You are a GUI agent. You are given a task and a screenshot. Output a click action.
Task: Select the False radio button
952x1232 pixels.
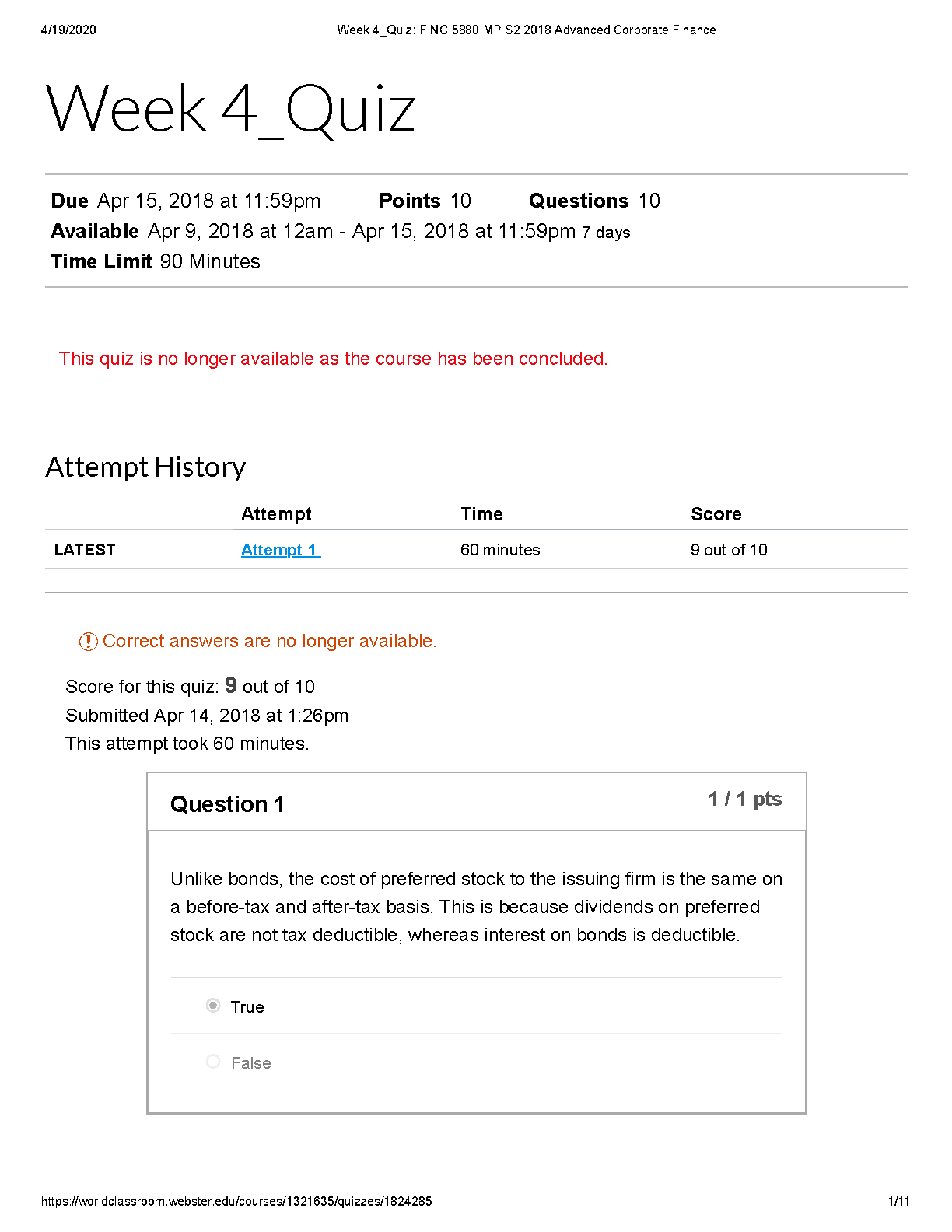(213, 1062)
